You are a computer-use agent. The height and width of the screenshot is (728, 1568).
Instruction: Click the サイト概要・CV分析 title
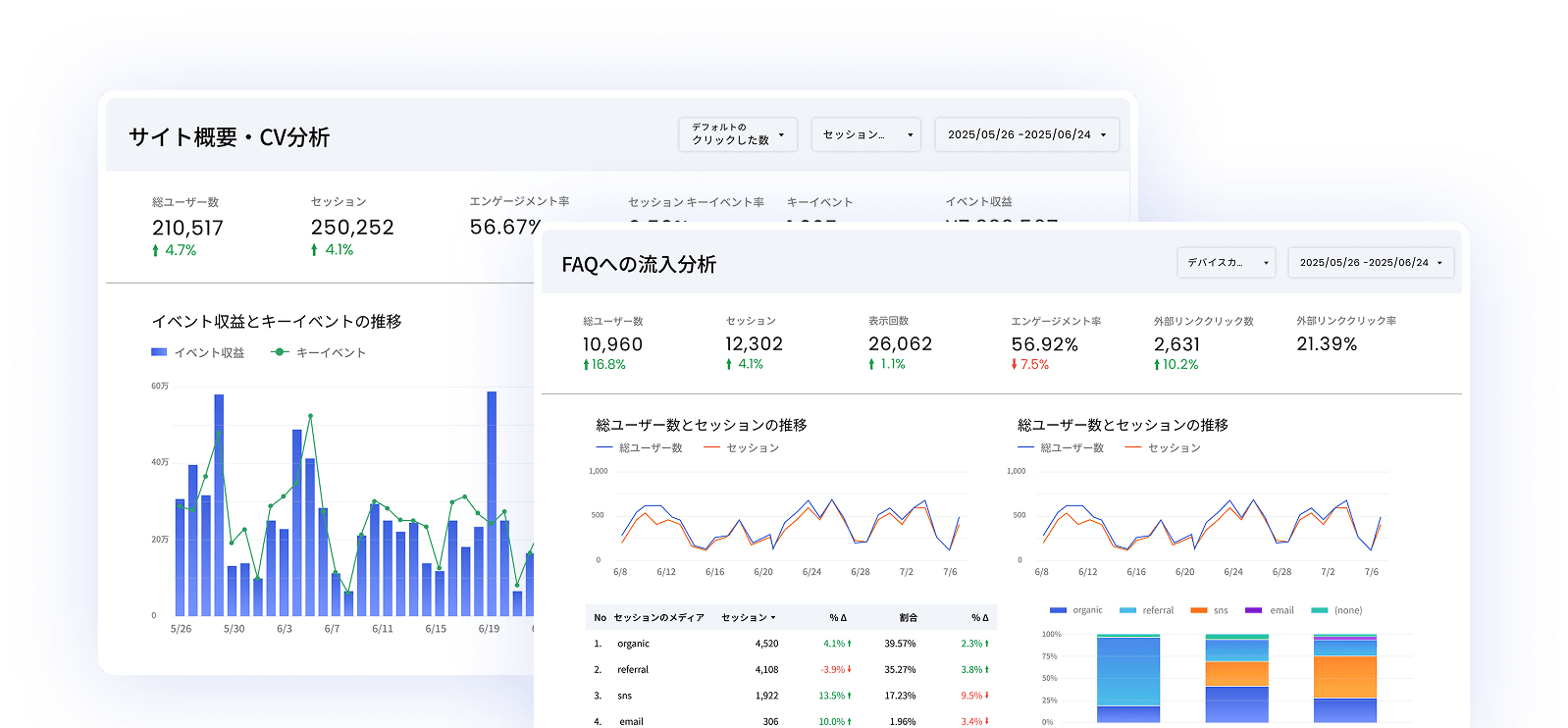(x=229, y=137)
